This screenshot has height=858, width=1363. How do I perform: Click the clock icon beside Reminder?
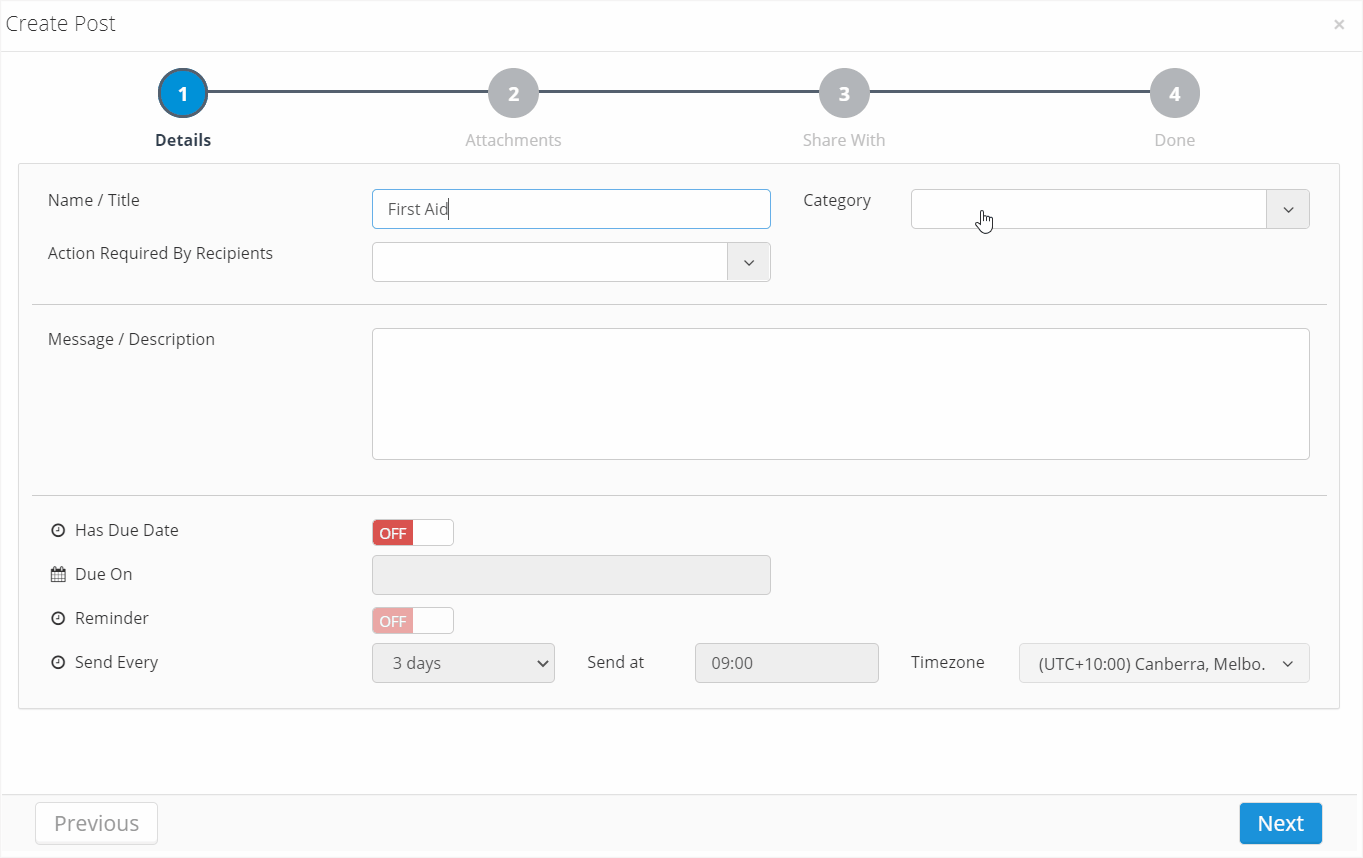58,619
